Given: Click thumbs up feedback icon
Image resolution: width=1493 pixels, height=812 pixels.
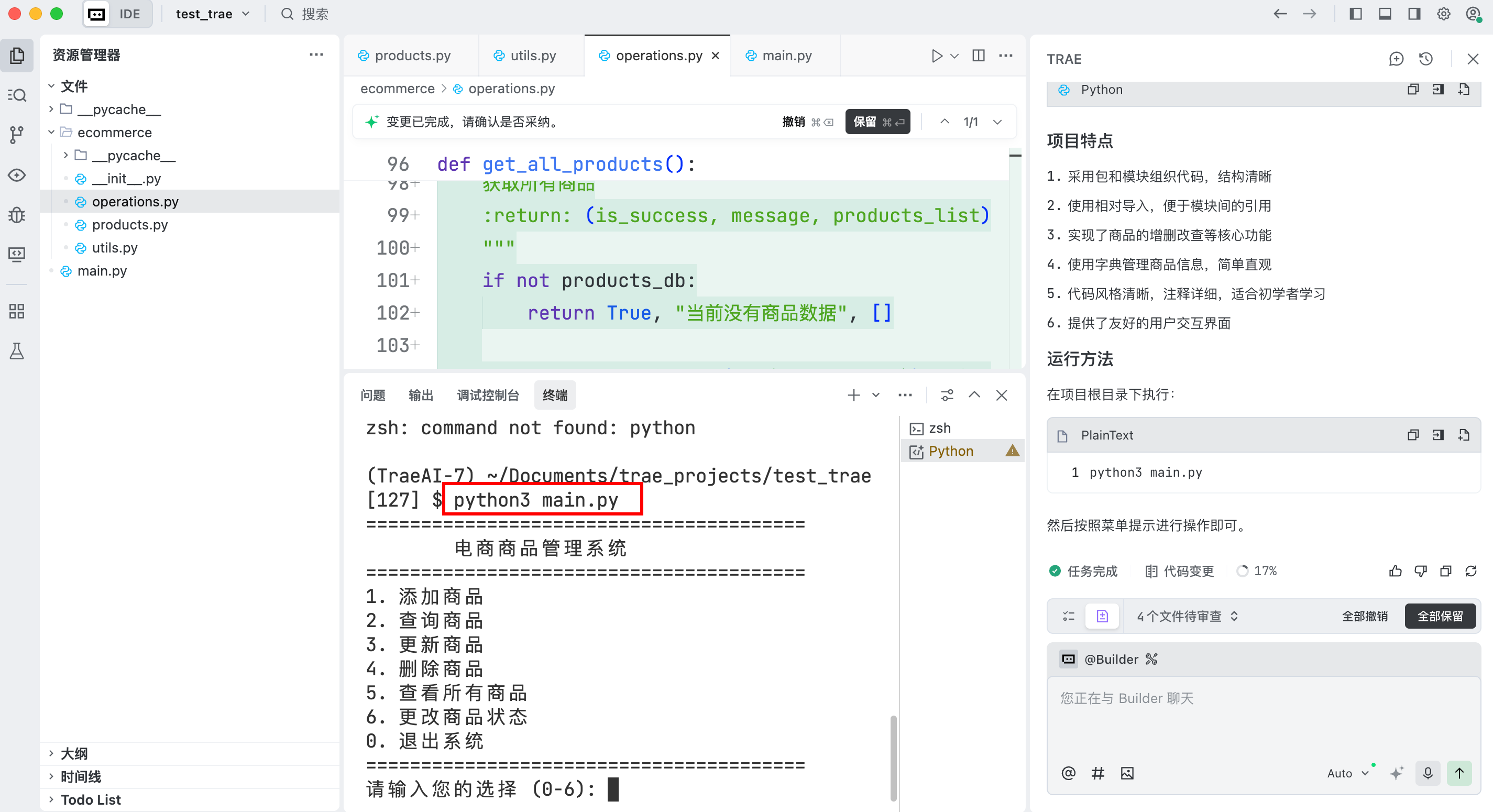Looking at the screenshot, I should (x=1395, y=572).
